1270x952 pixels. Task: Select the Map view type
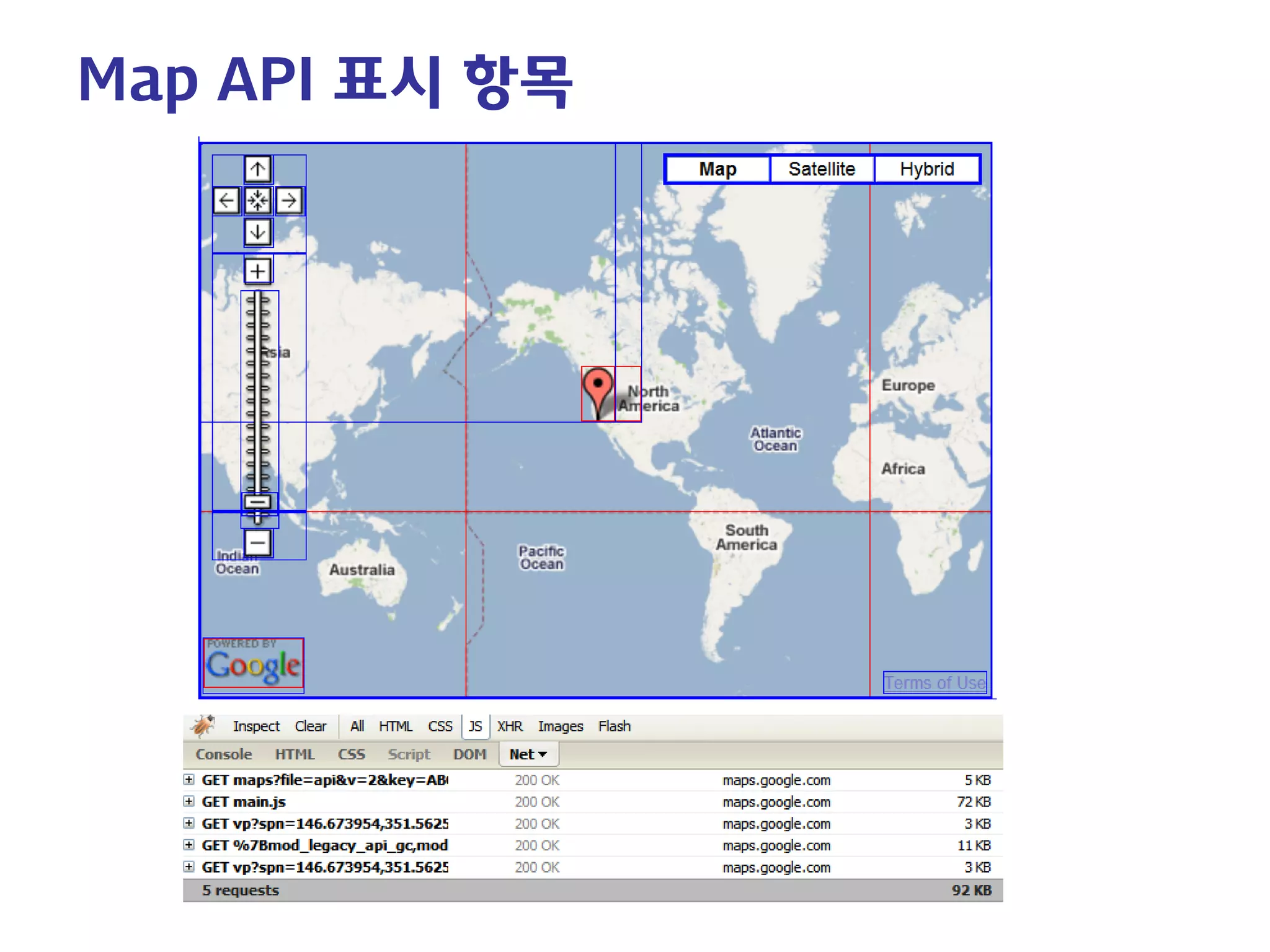point(717,169)
